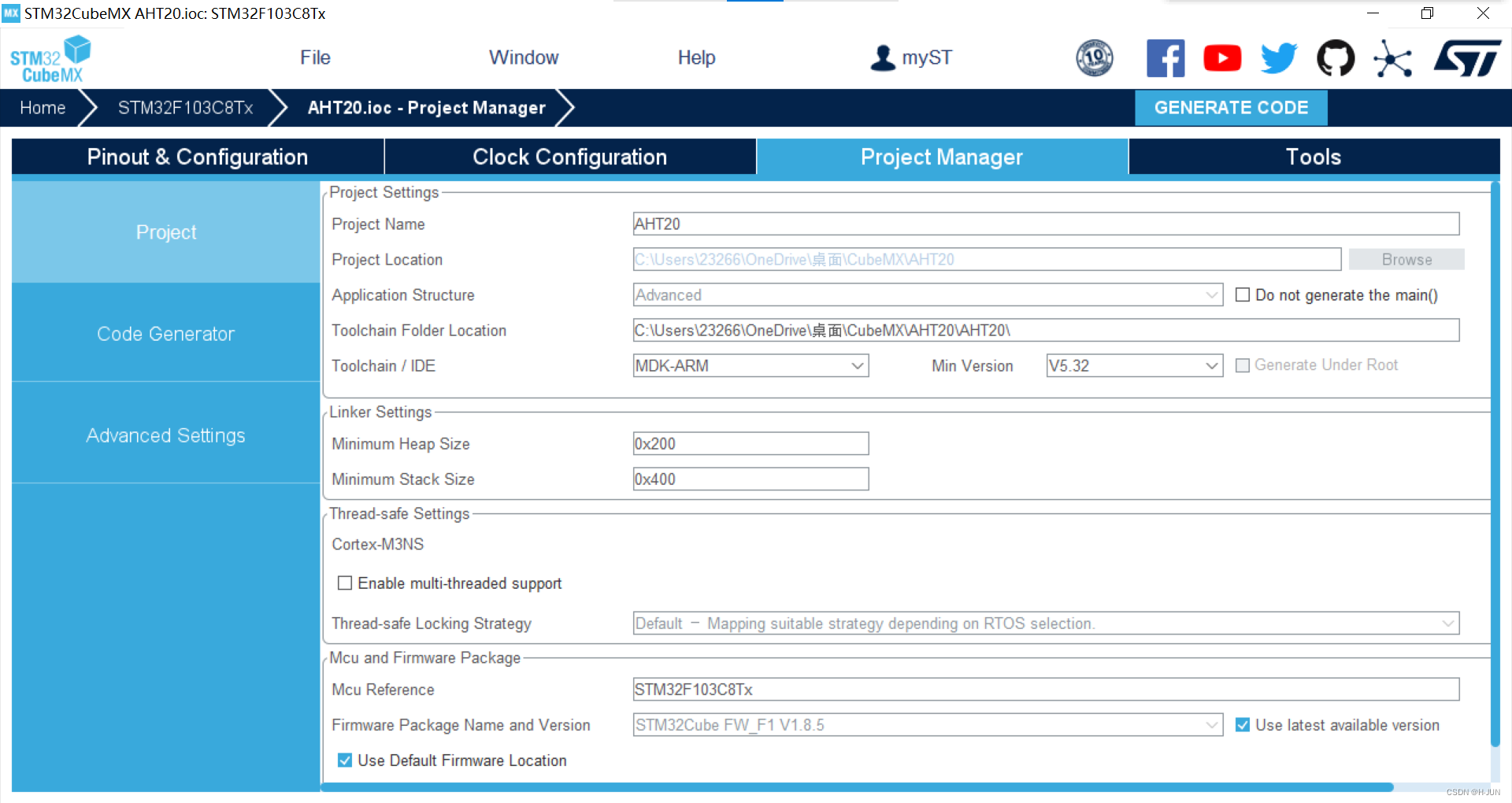This screenshot has height=803, width=1512.
Task: Toggle Do not generate the main() checkbox
Action: pyautogui.click(x=1243, y=295)
